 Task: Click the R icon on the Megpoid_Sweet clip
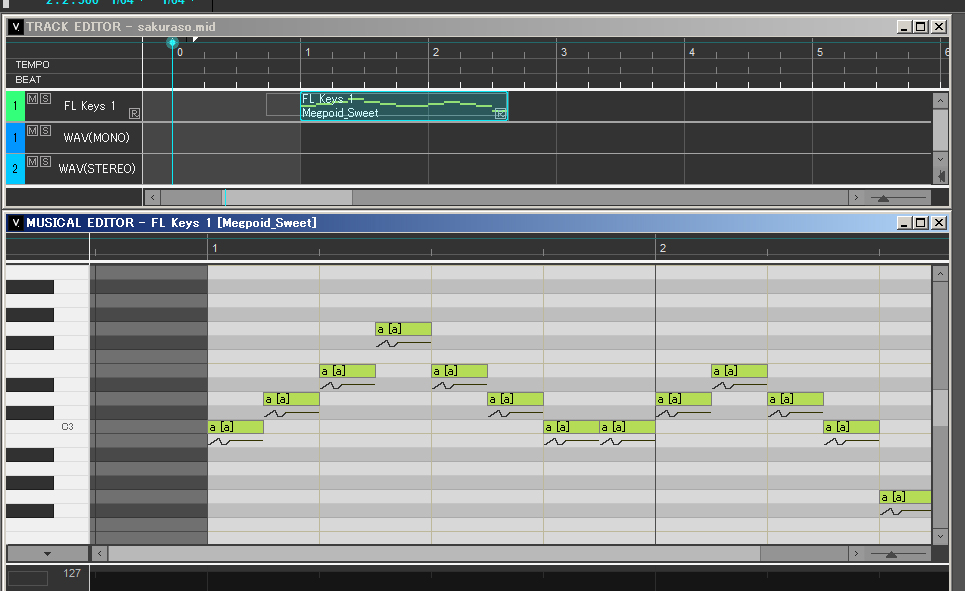500,113
